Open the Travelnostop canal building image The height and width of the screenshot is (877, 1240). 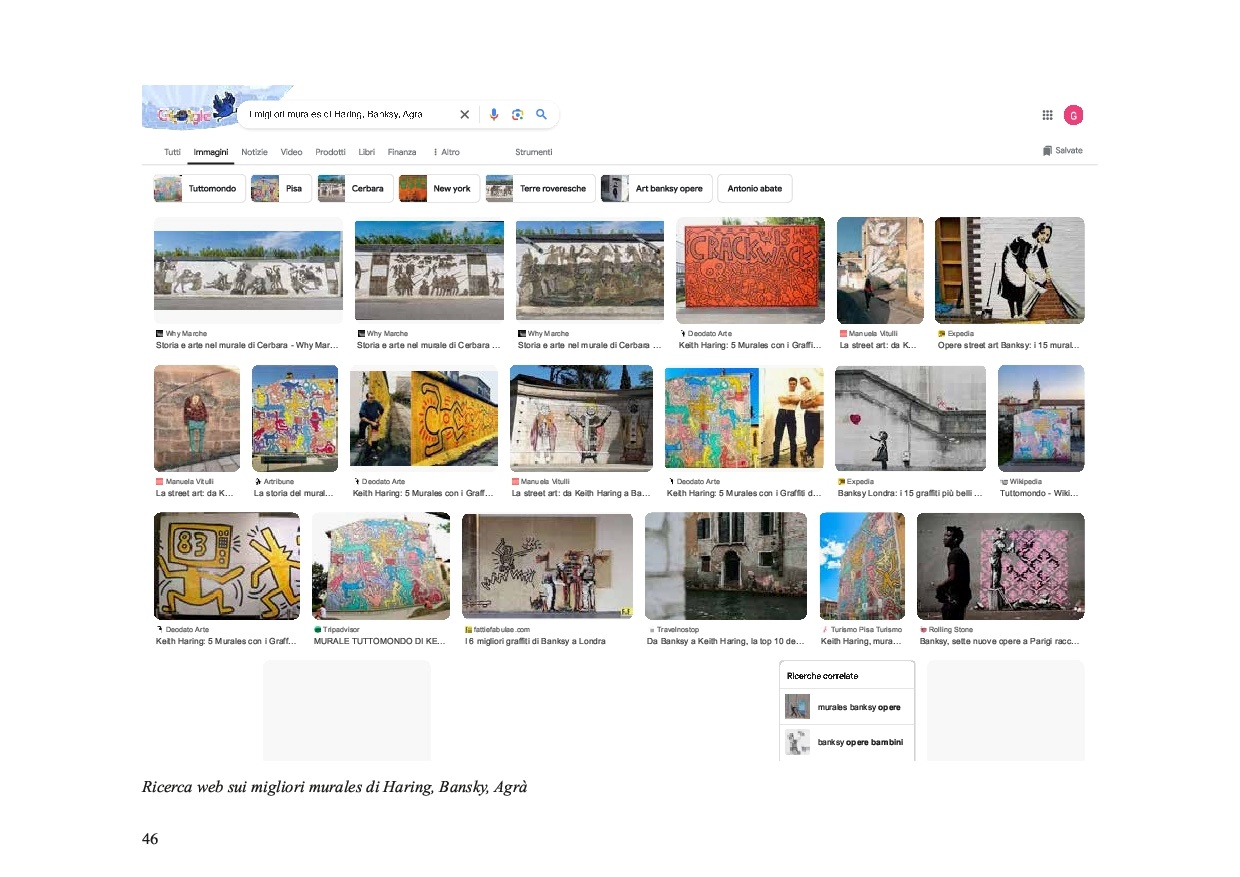tap(725, 566)
